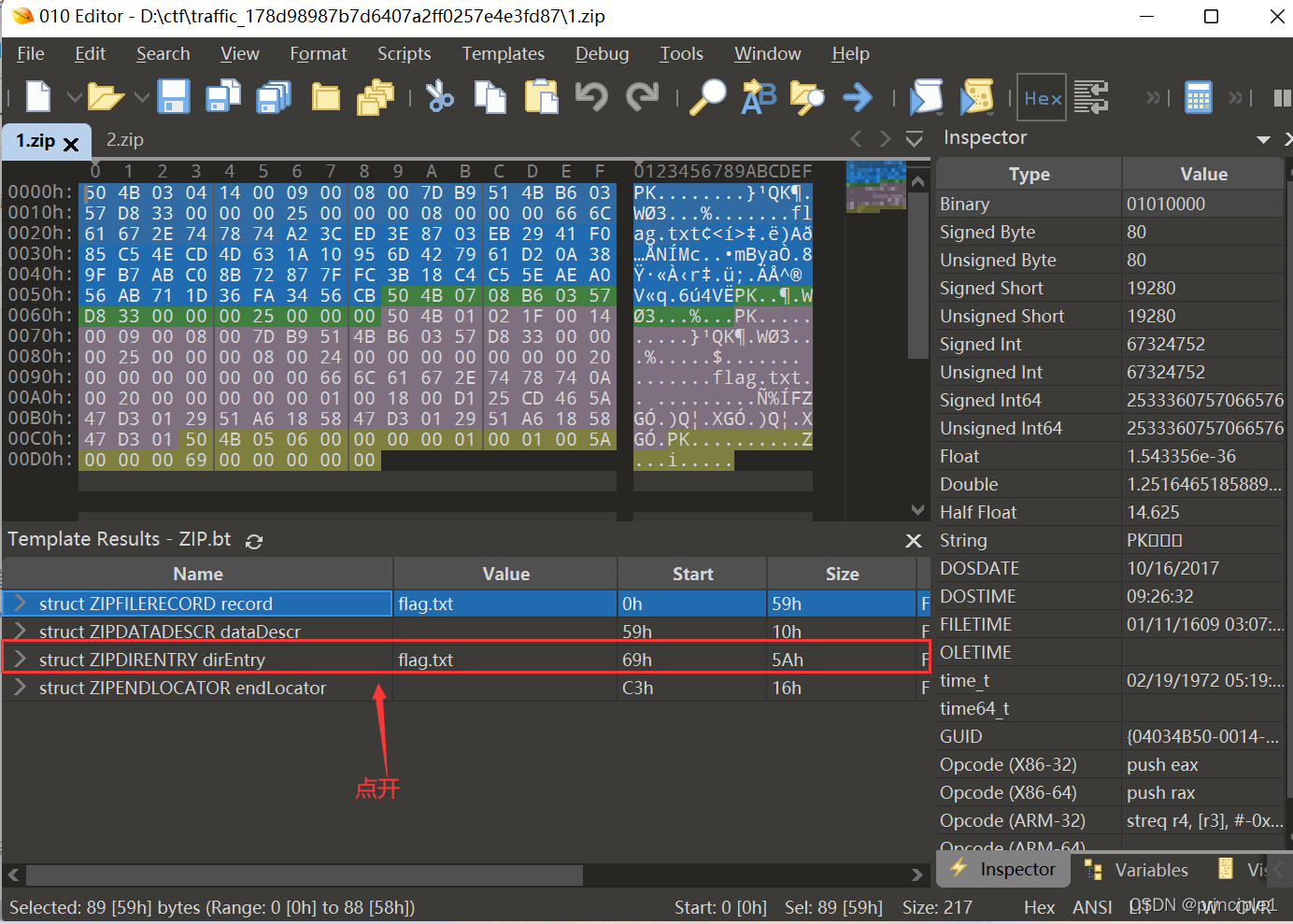Click the Open file folder icon

(106, 96)
